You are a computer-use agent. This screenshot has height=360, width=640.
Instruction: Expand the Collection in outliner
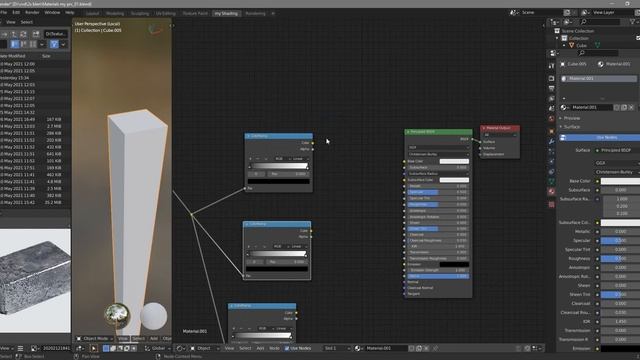(x=557, y=38)
